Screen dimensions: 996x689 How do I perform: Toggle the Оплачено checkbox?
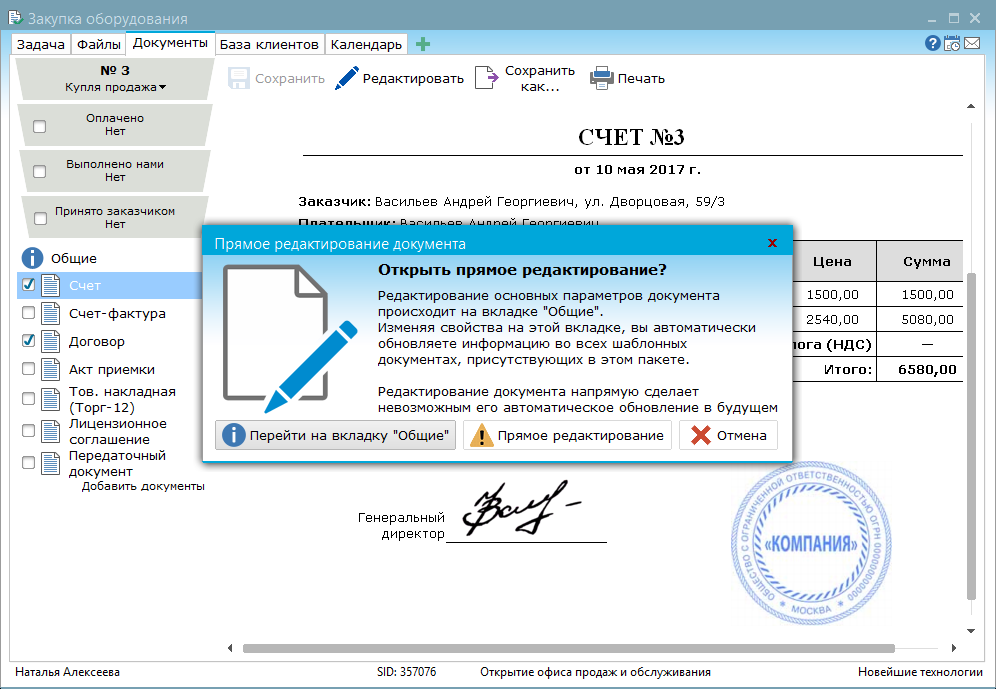[x=39, y=126]
